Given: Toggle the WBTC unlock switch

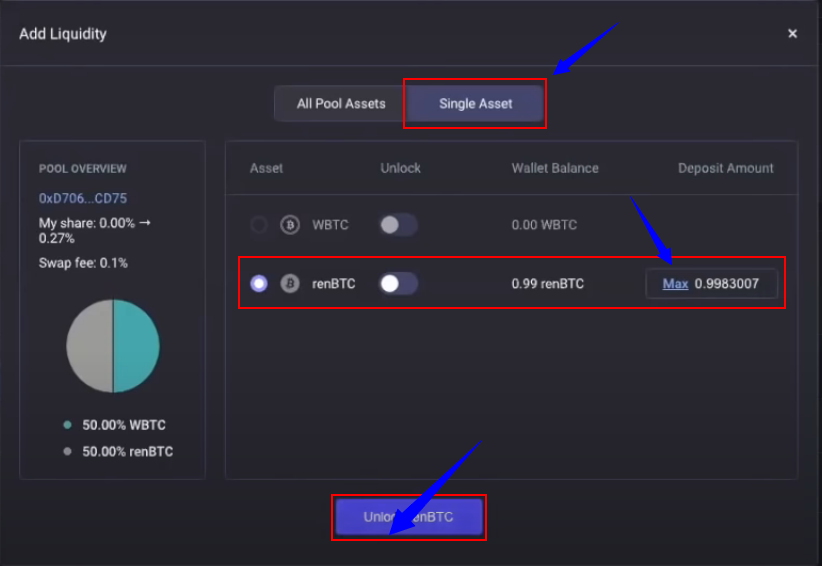Looking at the screenshot, I should click(x=399, y=225).
